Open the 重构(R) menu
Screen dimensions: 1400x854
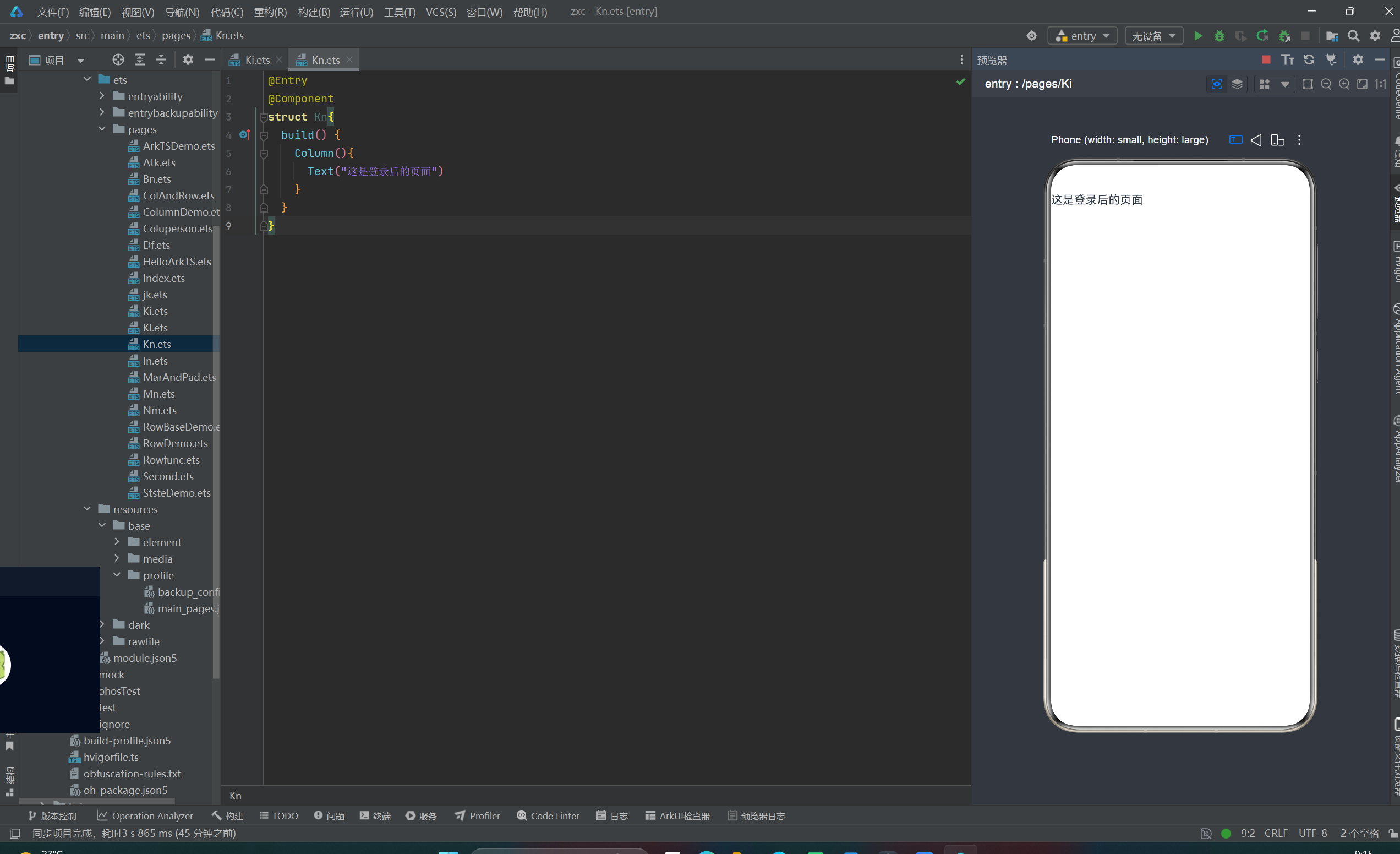(270, 12)
